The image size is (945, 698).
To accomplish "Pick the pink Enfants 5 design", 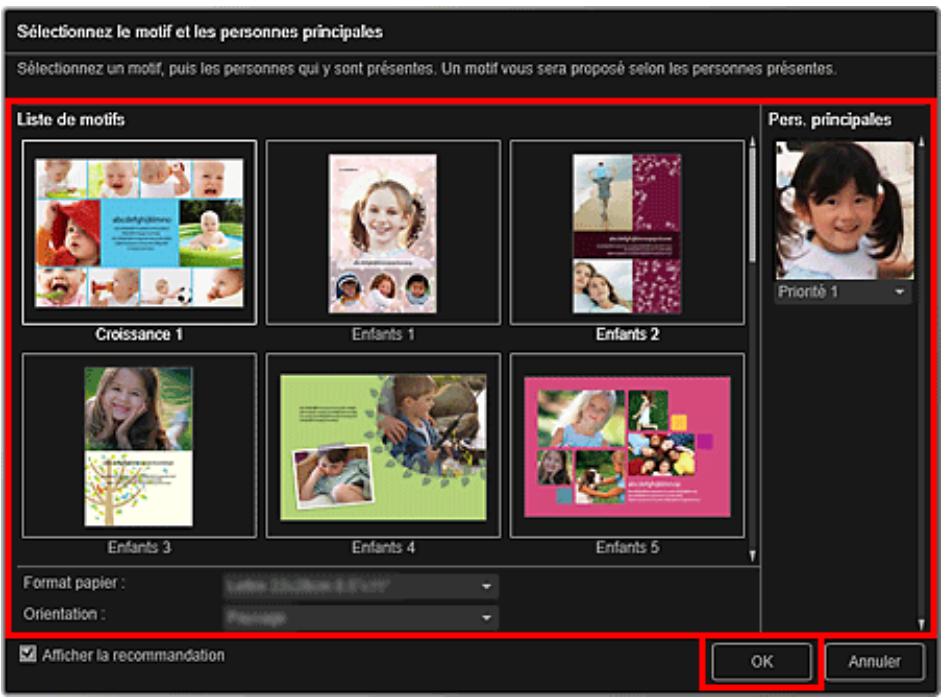I will point(627,446).
